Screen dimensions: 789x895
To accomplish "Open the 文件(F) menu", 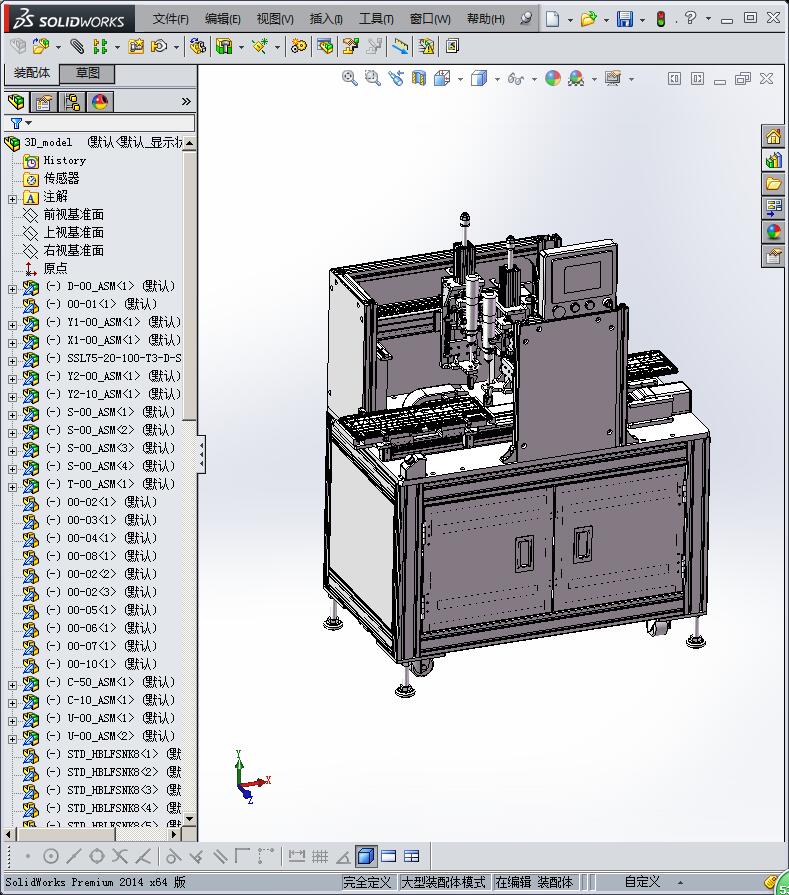I will [170, 19].
